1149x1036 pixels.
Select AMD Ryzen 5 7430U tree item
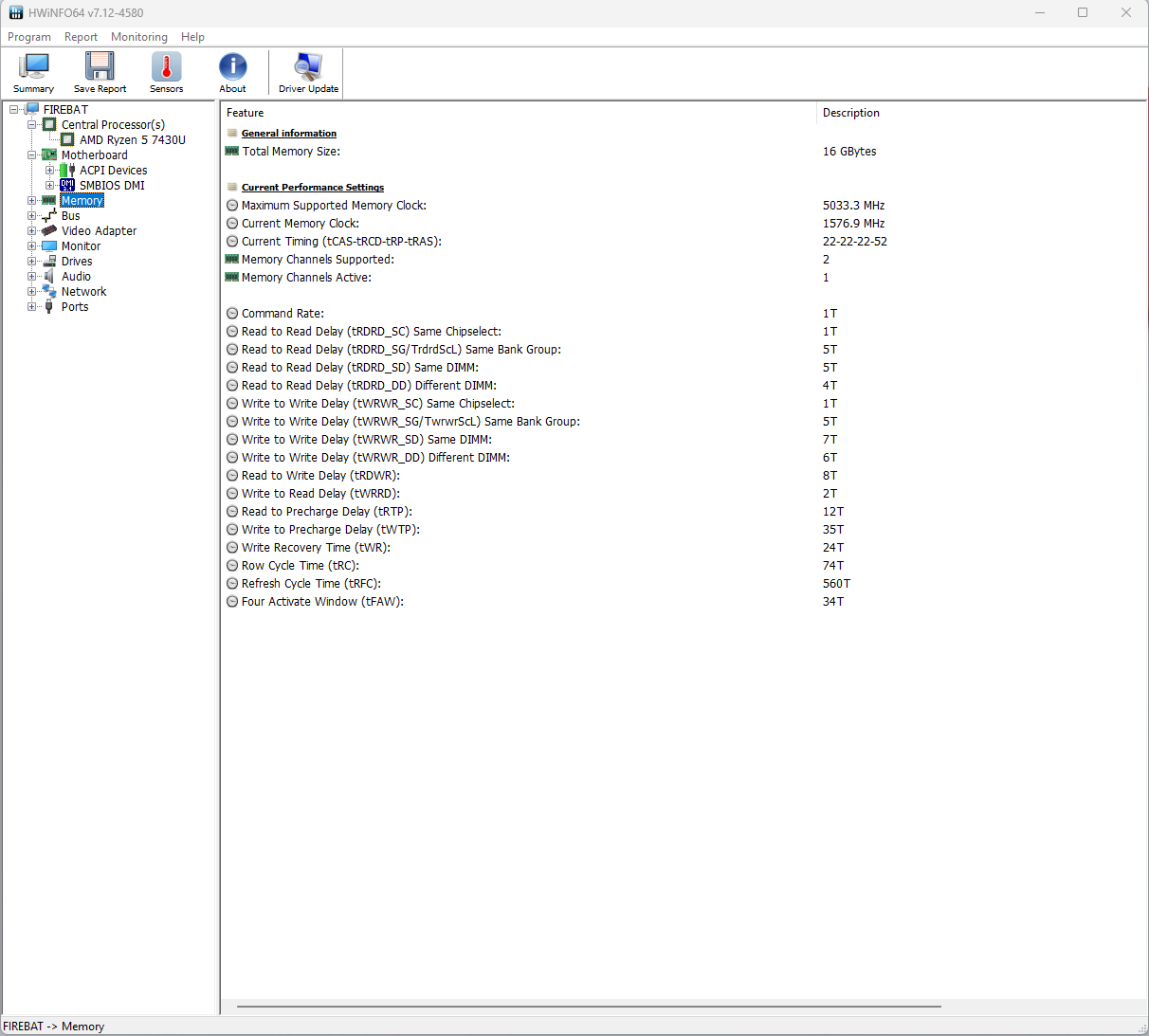pos(133,139)
